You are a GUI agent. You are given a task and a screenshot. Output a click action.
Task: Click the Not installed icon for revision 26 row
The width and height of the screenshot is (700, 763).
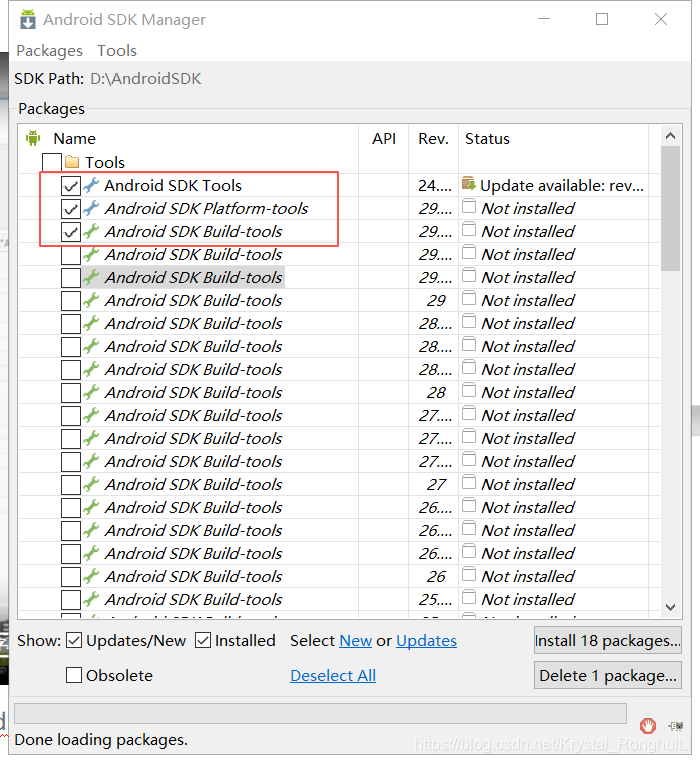tap(469, 574)
